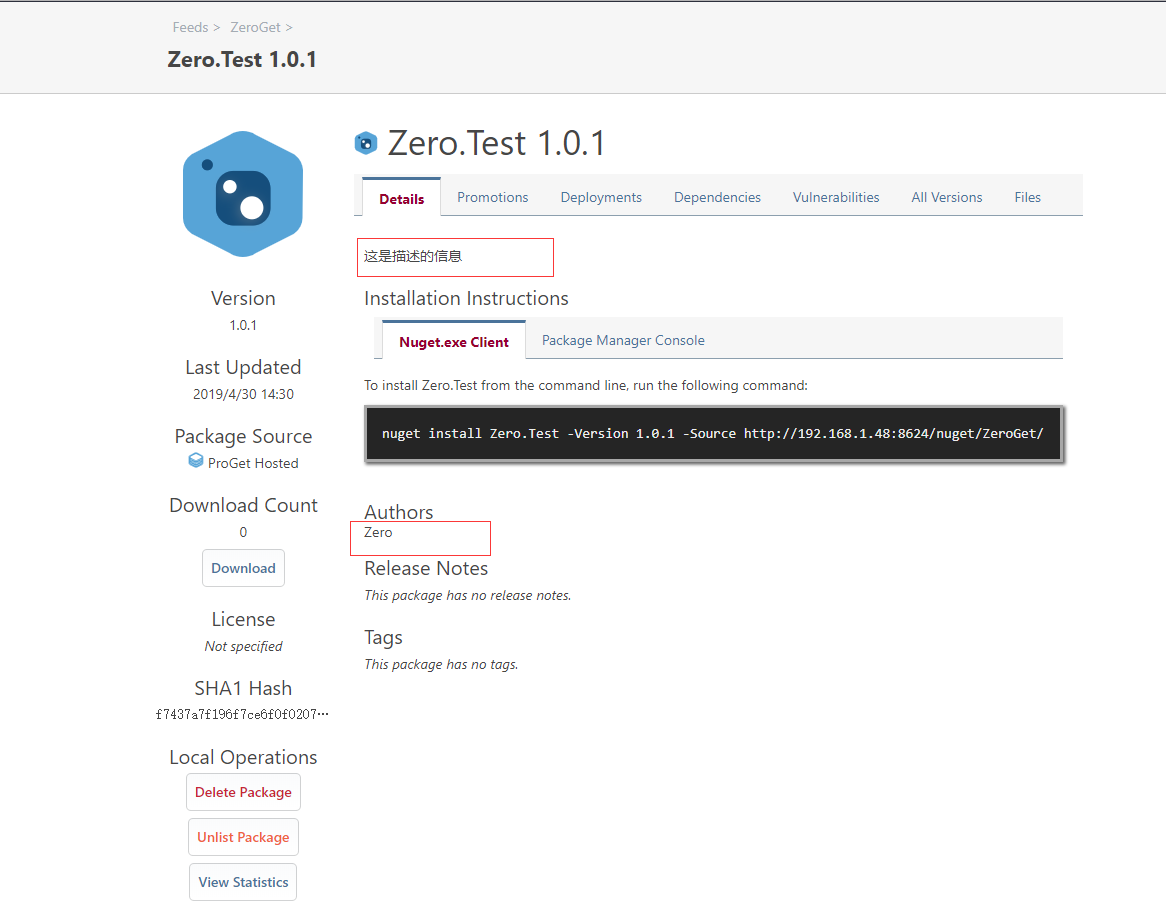The image size is (1166, 910).
Task: View the Dependencies tab
Action: (x=717, y=197)
